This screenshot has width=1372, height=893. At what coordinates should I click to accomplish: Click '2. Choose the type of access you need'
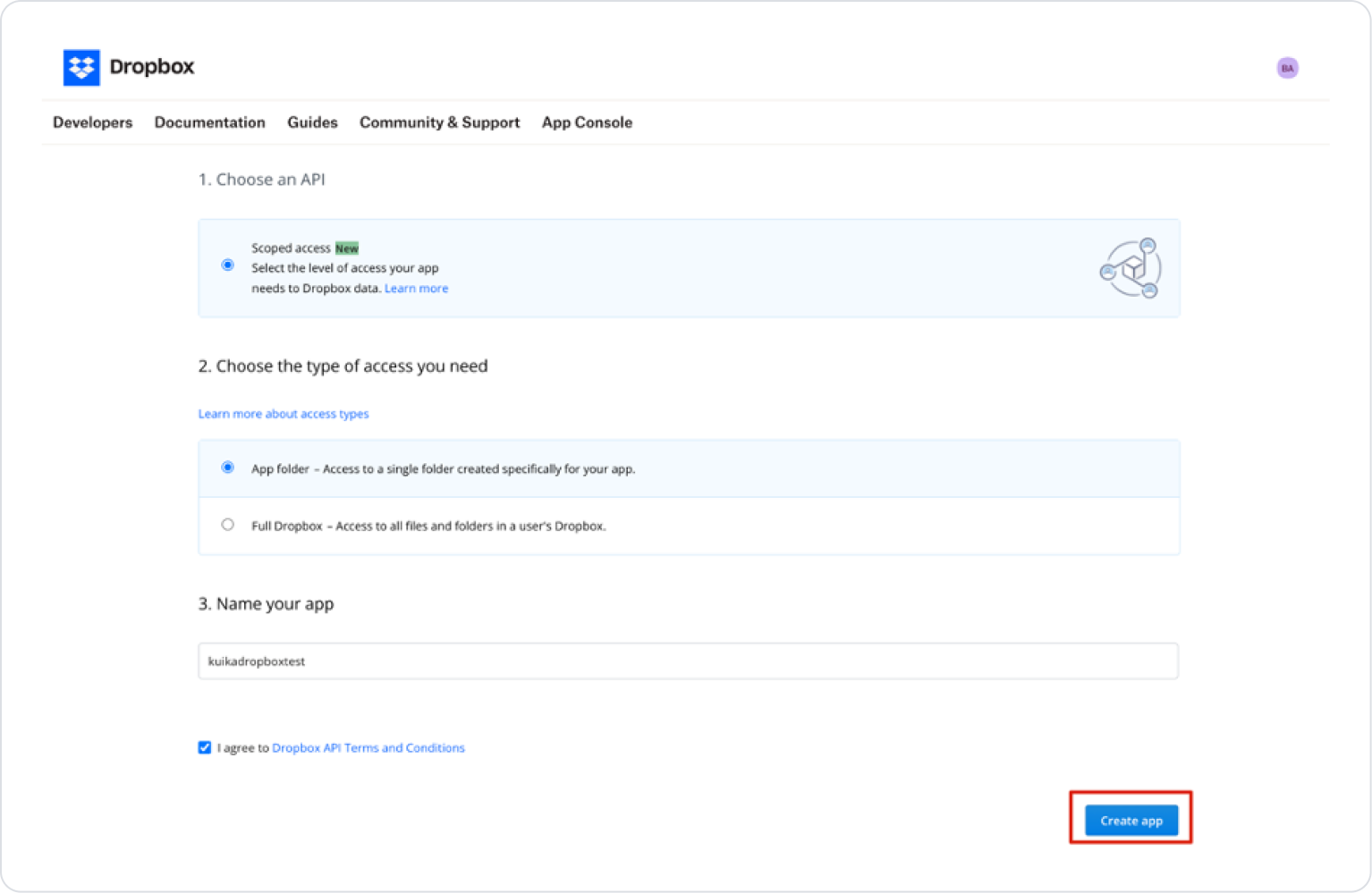click(343, 366)
